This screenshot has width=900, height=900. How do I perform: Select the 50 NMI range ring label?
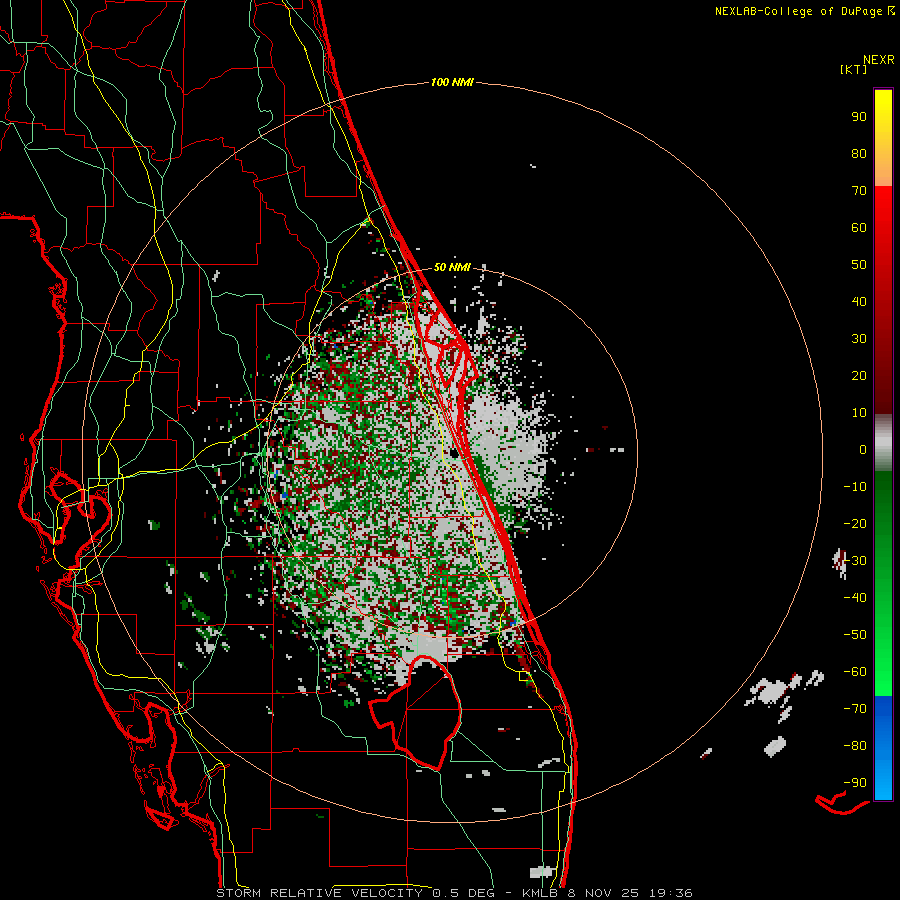coord(452,267)
